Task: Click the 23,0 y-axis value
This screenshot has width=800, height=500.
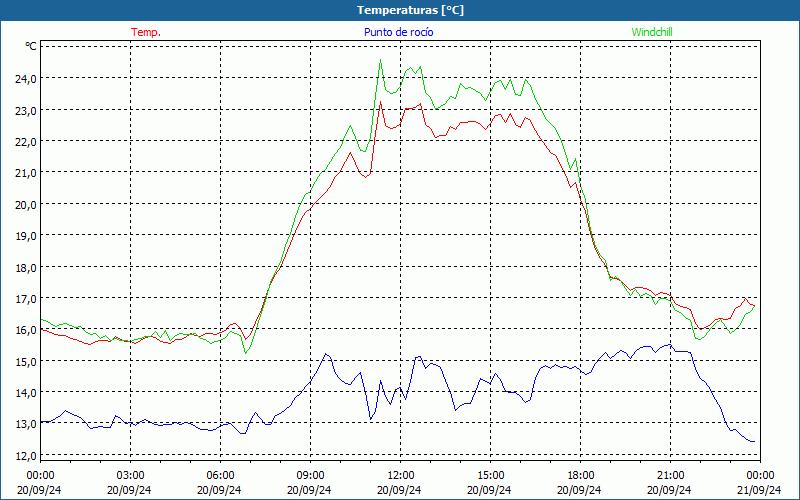Action: pos(27,110)
